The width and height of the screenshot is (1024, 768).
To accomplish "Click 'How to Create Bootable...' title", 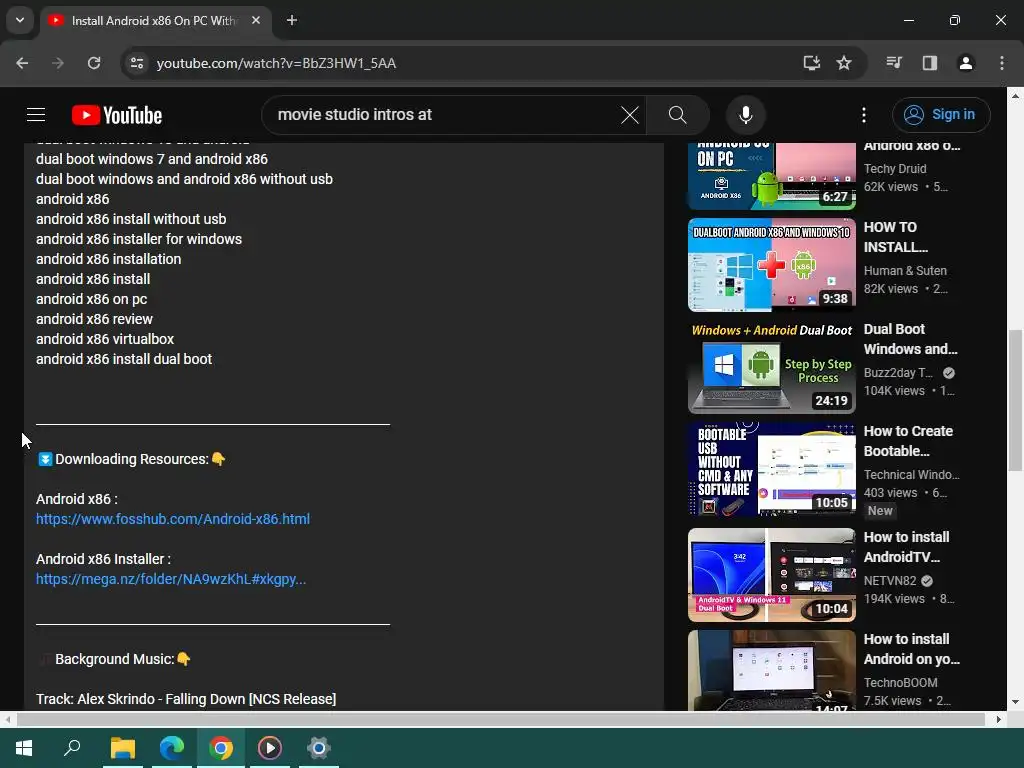I will click(908, 441).
